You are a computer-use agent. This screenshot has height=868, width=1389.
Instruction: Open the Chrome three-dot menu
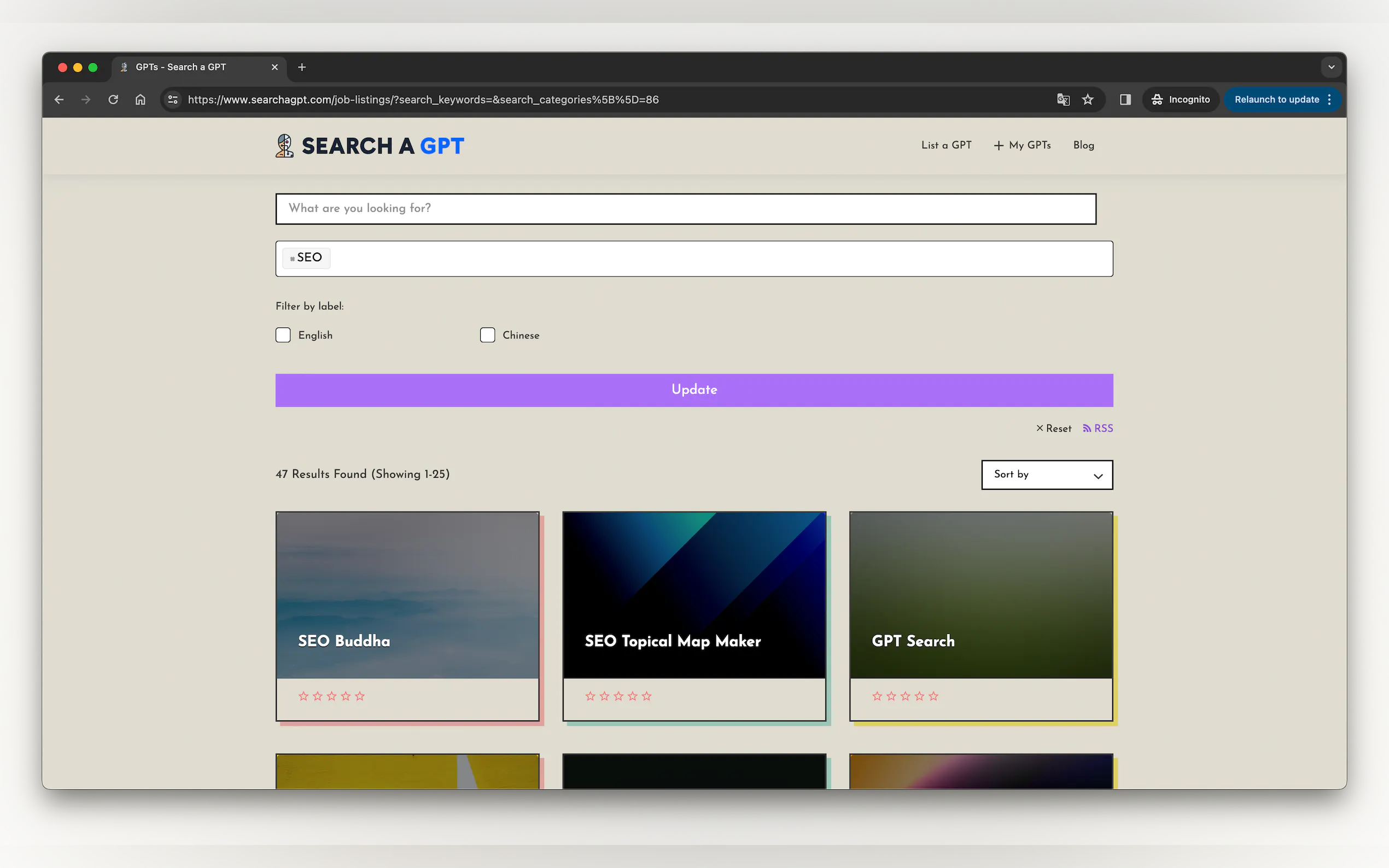click(x=1329, y=99)
